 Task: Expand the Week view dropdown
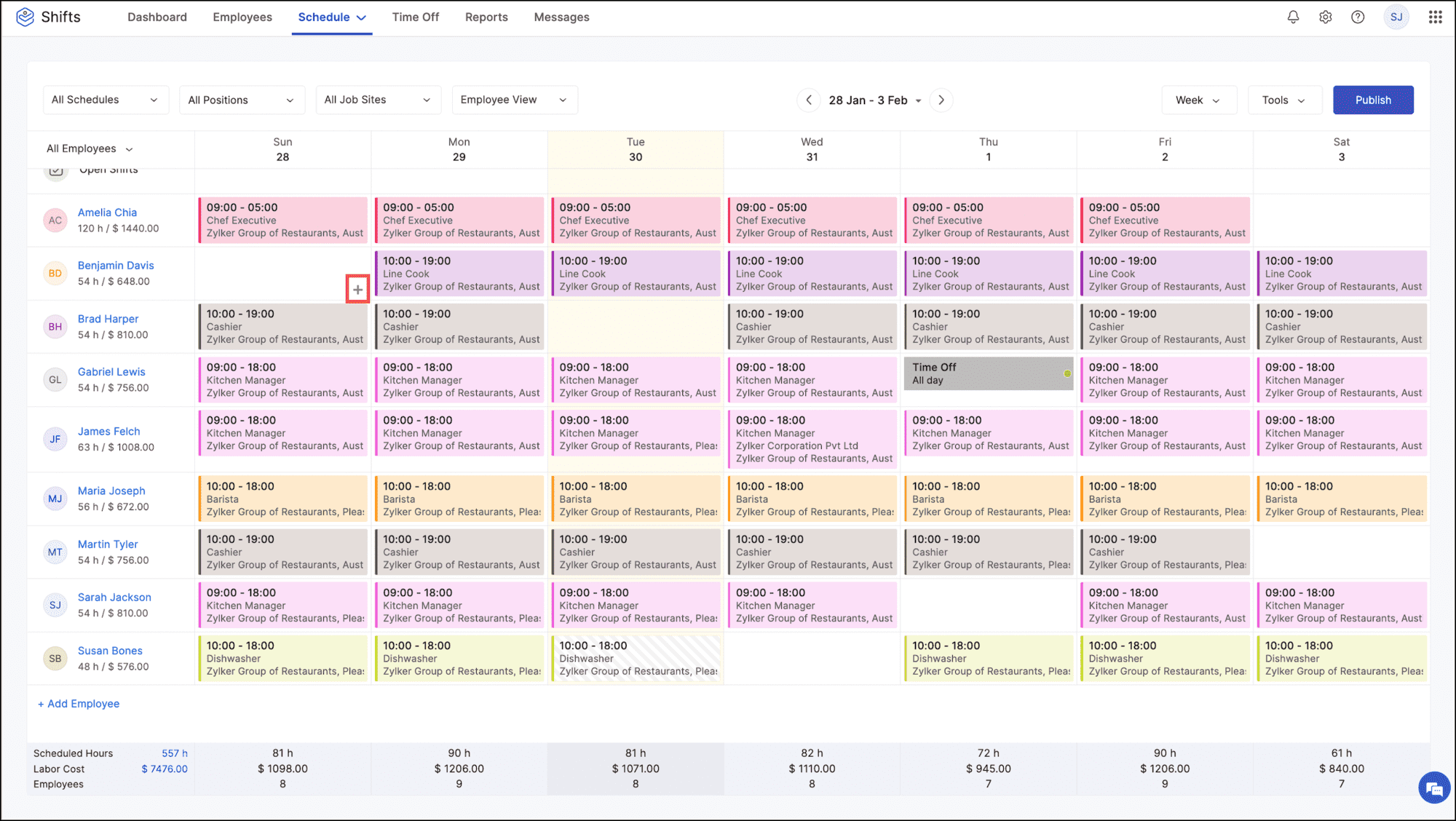[1196, 99]
